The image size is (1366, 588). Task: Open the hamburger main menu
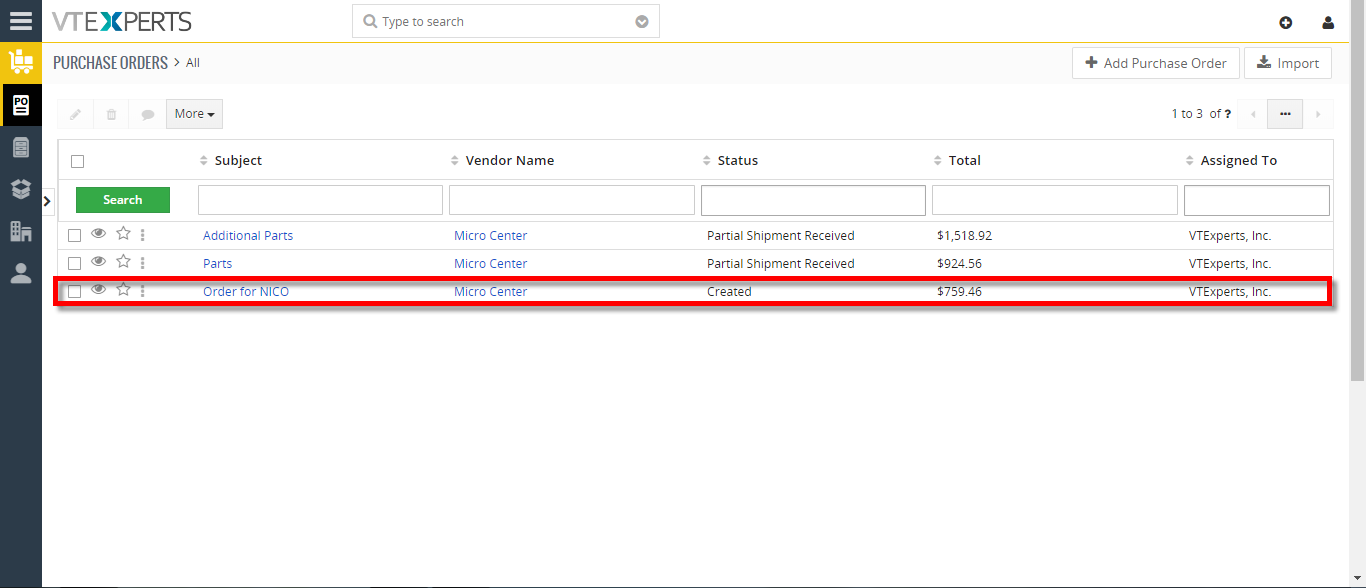coord(20,21)
